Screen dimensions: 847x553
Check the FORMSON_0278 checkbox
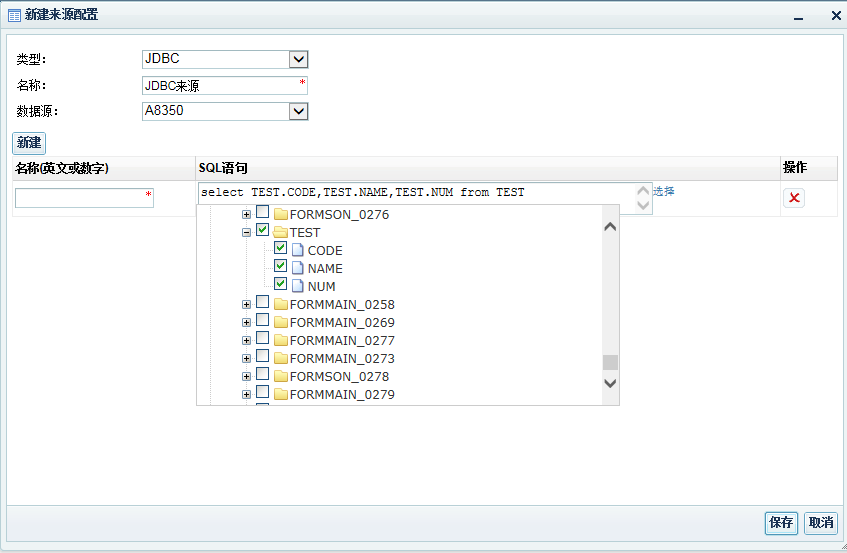pyautogui.click(x=263, y=373)
